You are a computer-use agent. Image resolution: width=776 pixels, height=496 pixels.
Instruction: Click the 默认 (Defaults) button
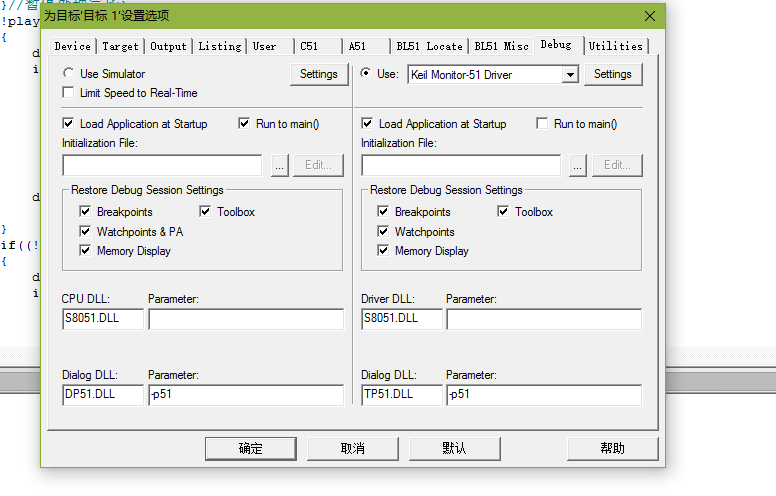pyautogui.click(x=454, y=448)
